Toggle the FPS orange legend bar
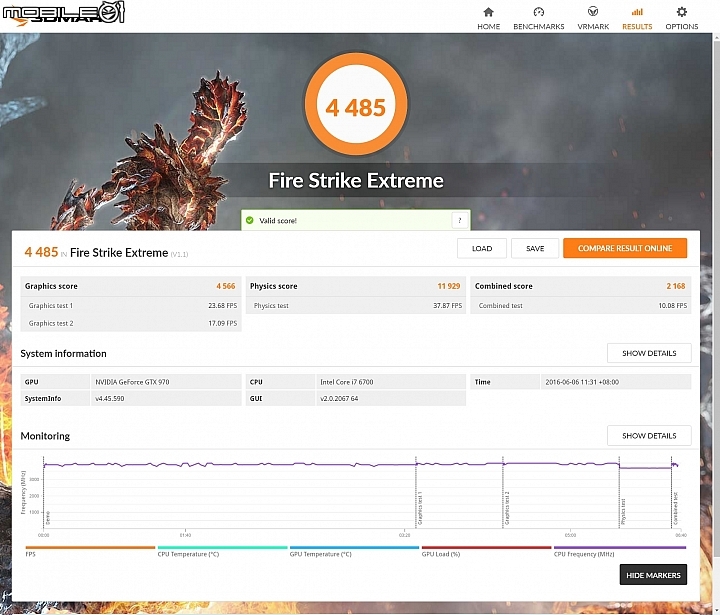The height and width of the screenshot is (615, 720). (x=90, y=547)
